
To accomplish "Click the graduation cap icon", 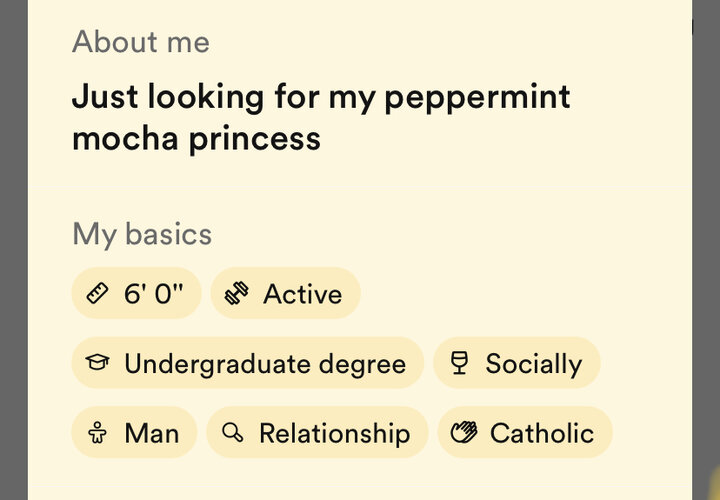I will coord(97,362).
